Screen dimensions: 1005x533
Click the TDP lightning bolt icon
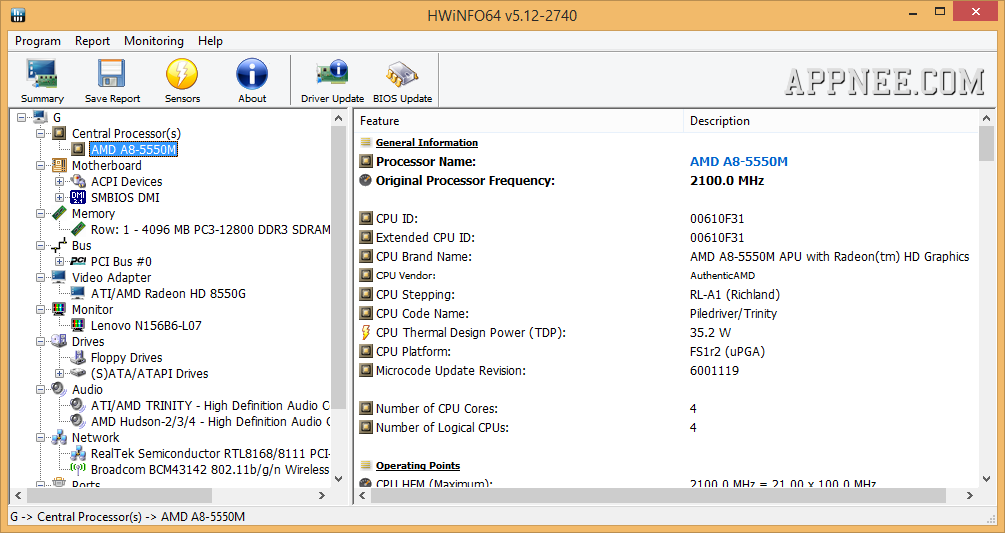(365, 332)
